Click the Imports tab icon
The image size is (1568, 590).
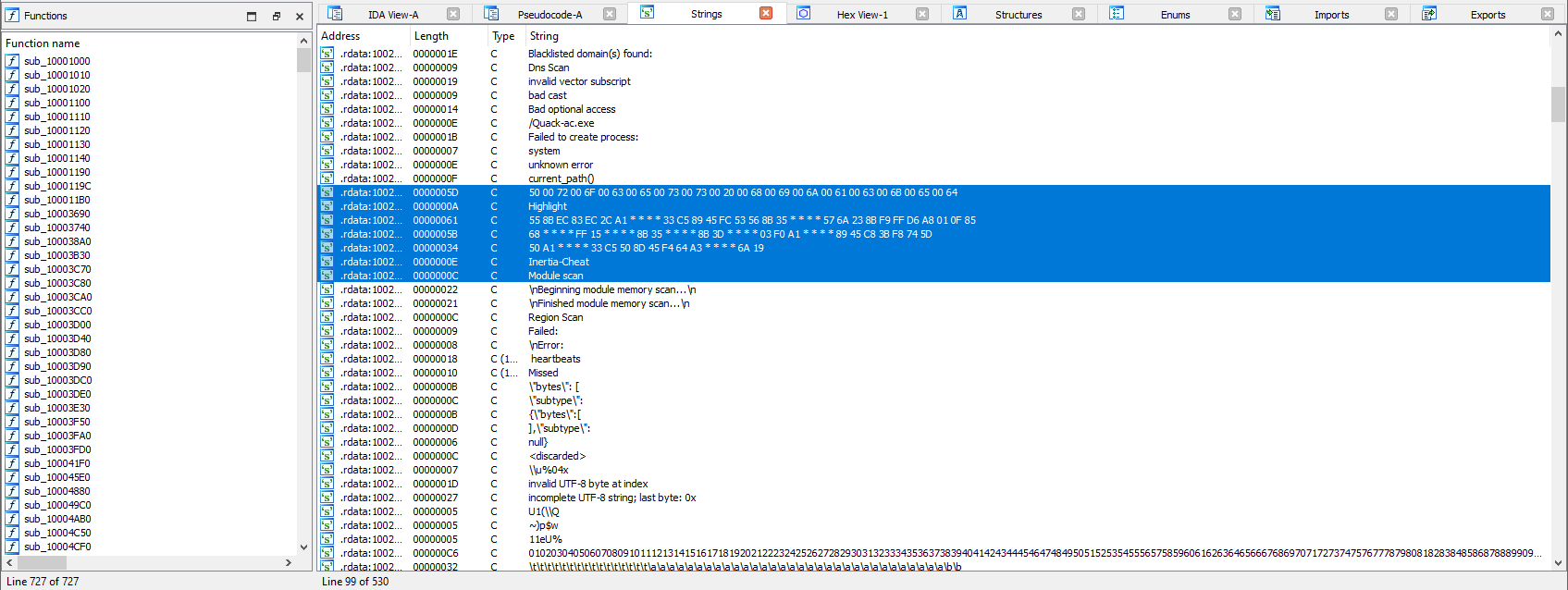pos(1273,14)
